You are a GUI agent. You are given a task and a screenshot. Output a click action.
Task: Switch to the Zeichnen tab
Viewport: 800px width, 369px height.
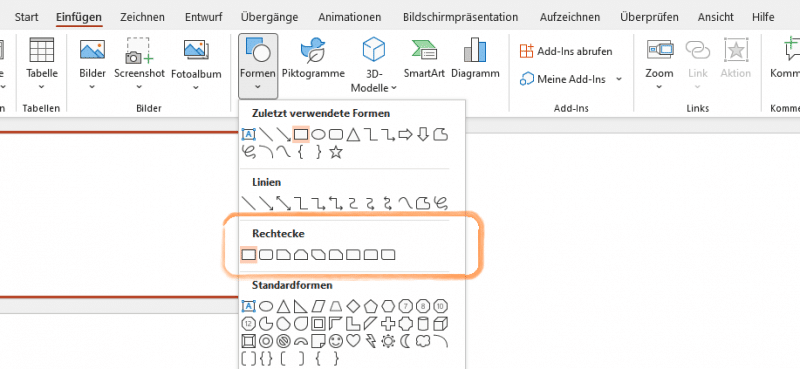(143, 17)
